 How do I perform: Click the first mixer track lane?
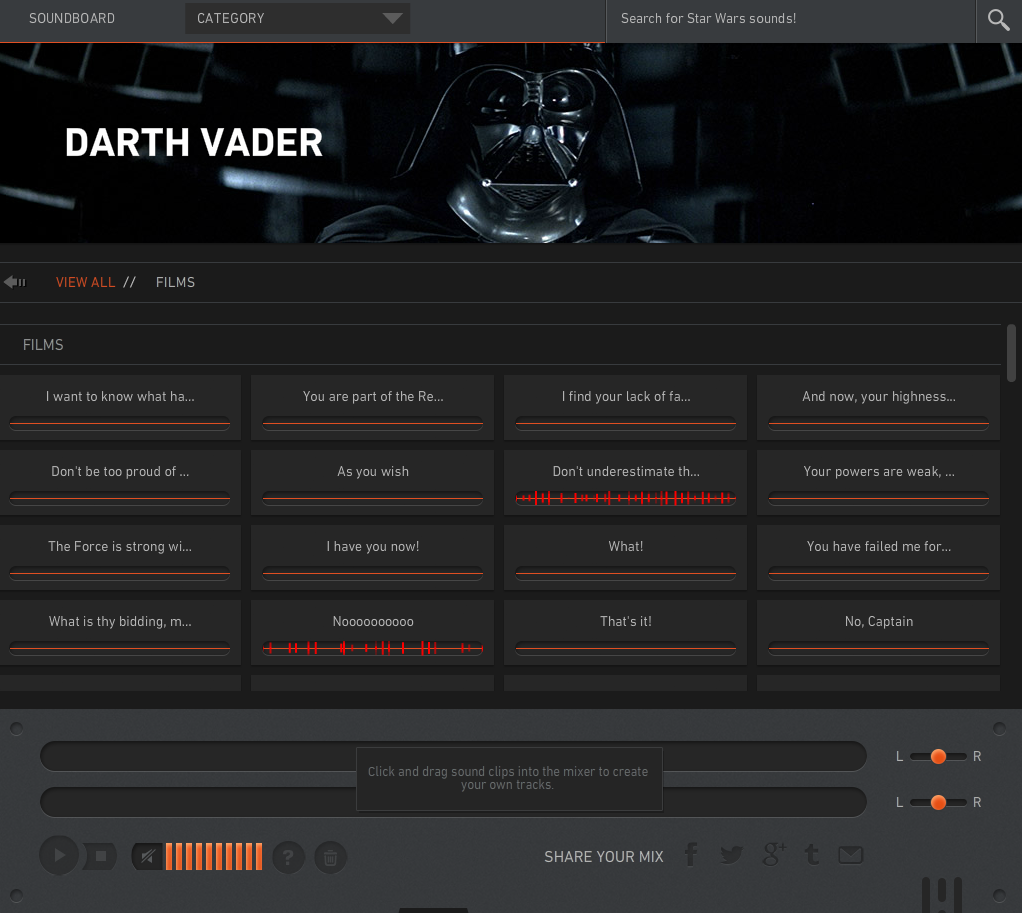453,756
